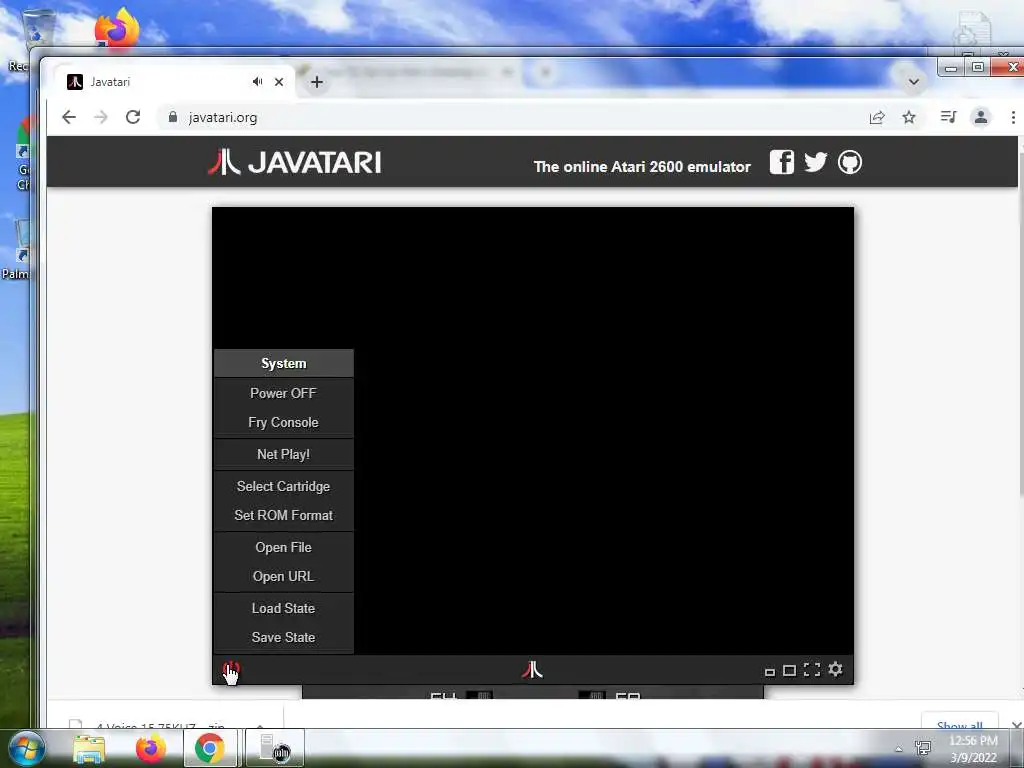The width and height of the screenshot is (1024, 768).
Task: Select Power OFF in System menu
Action: coord(283,393)
